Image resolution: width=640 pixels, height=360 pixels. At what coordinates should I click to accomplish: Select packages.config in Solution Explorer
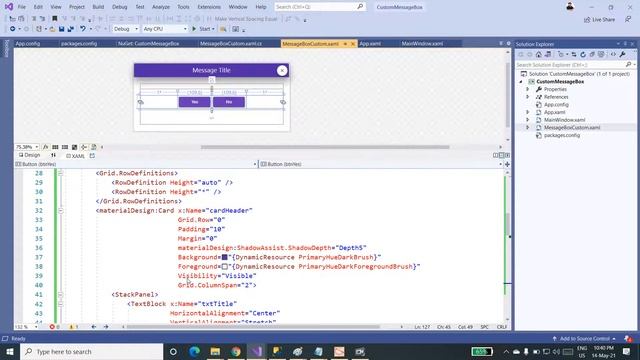(562, 135)
